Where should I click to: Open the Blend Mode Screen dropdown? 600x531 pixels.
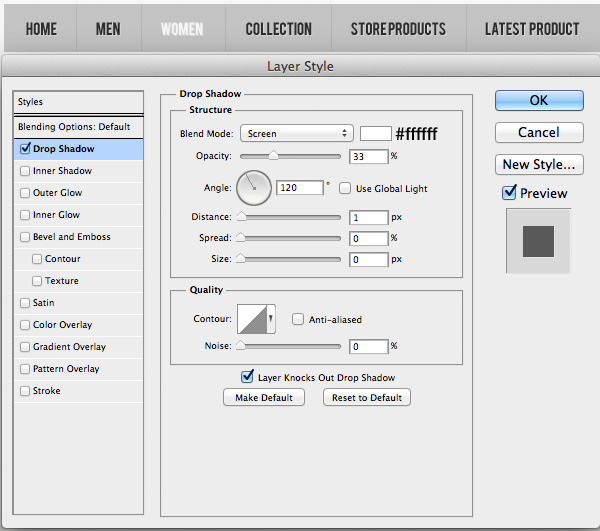point(297,134)
